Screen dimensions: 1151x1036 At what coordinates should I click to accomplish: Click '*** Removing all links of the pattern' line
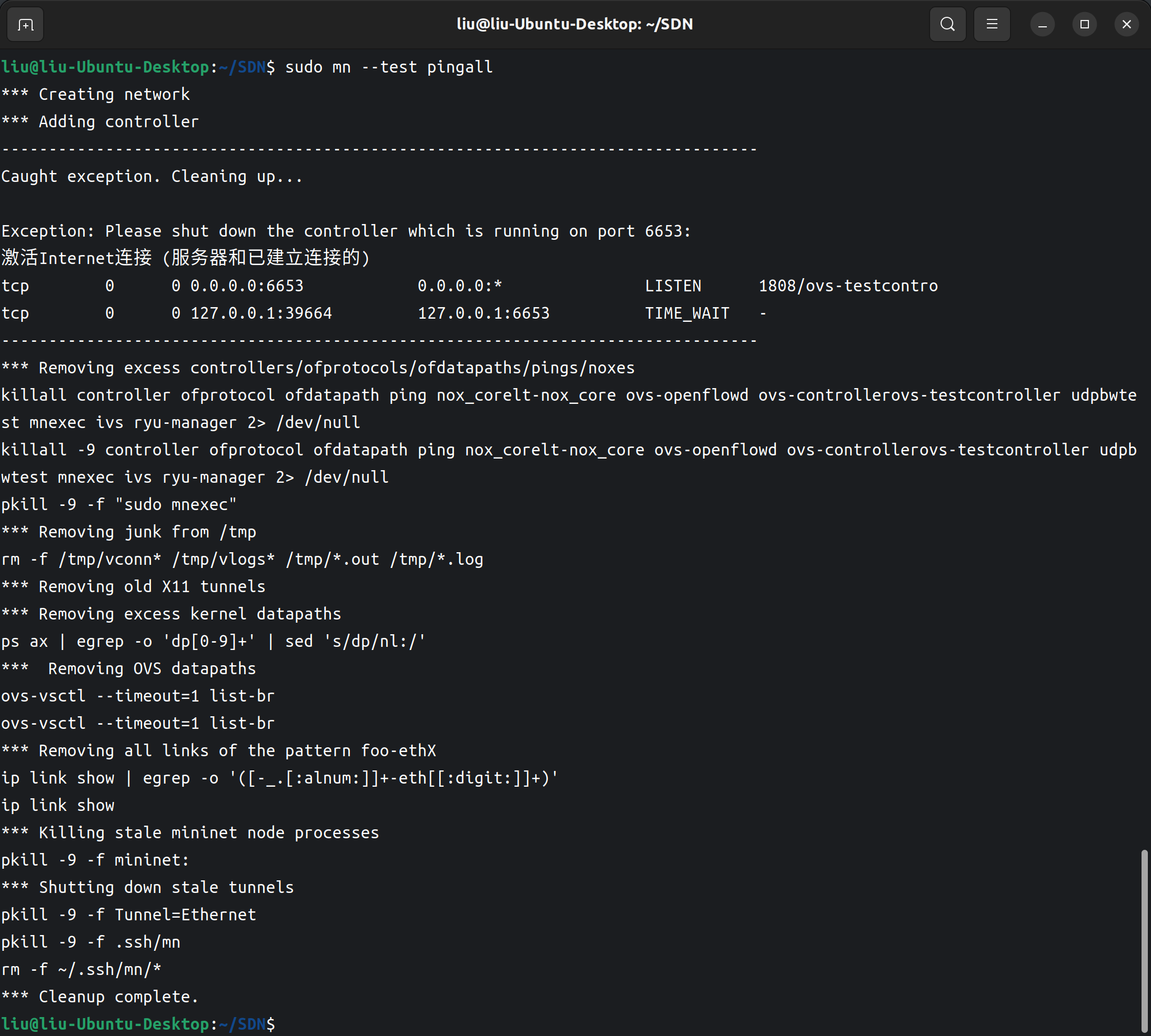(x=219, y=750)
